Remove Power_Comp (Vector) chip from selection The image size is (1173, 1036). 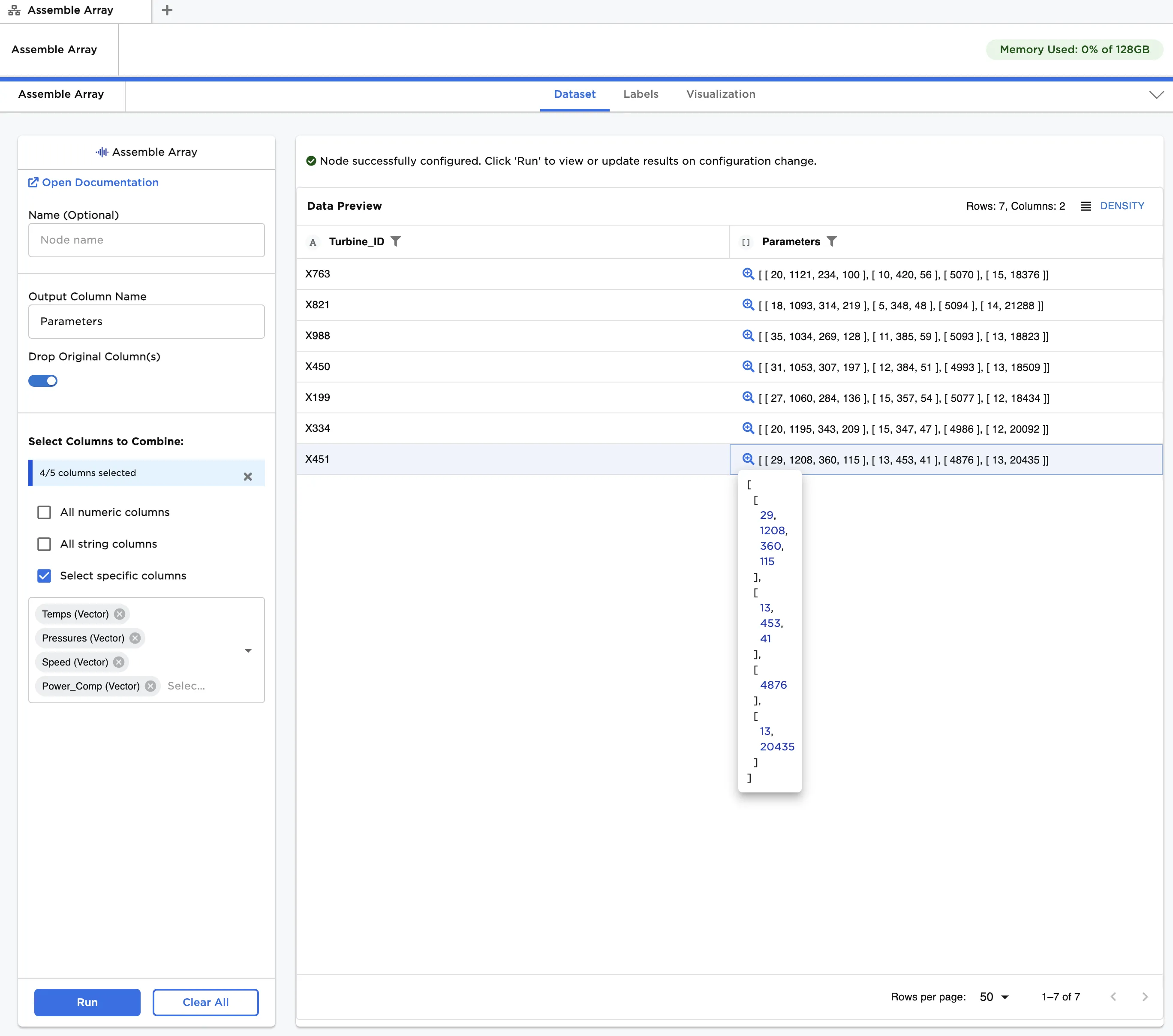(150, 686)
